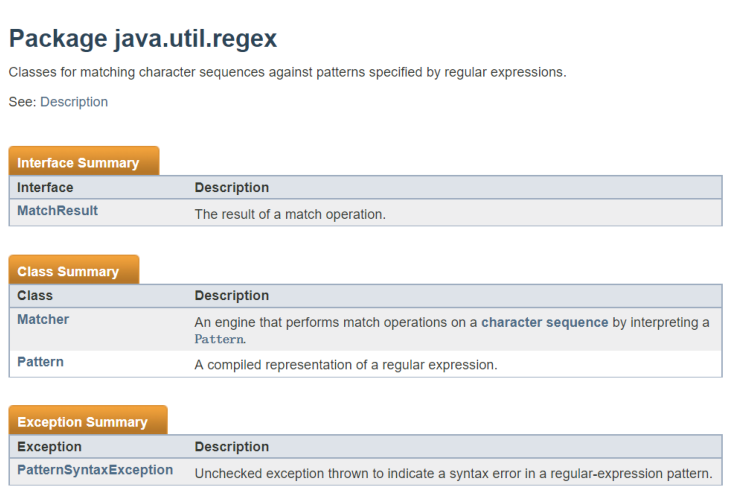Open the PatternSyntaxException link
748x491 pixels.
pos(95,470)
